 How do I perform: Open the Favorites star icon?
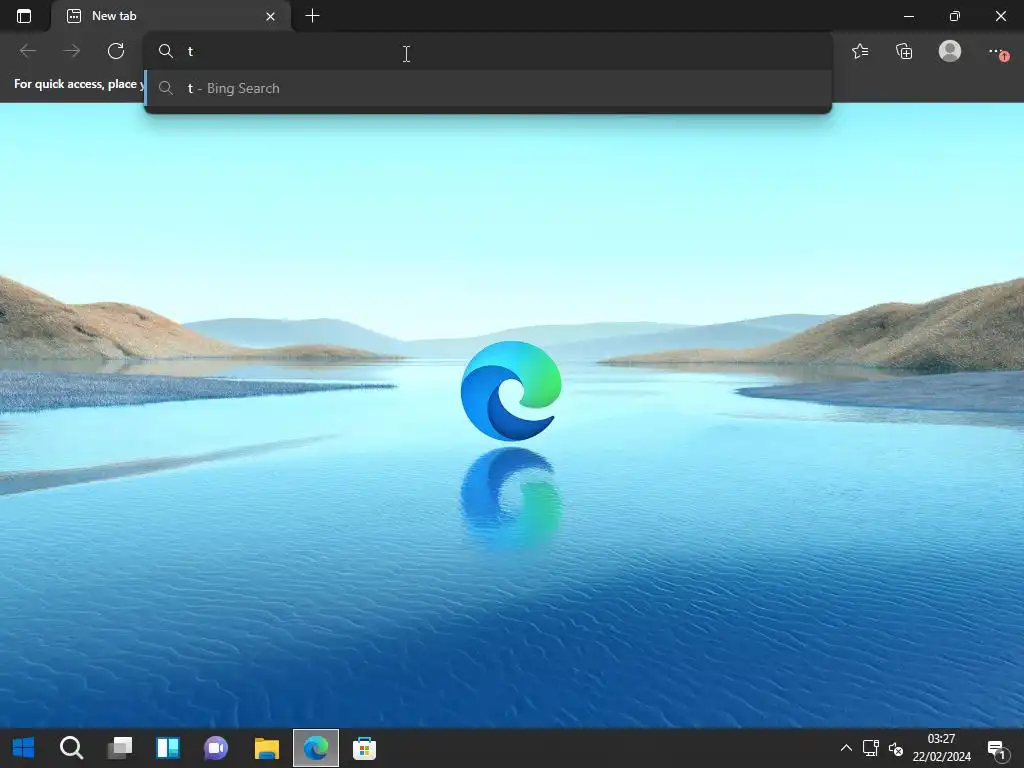(860, 51)
